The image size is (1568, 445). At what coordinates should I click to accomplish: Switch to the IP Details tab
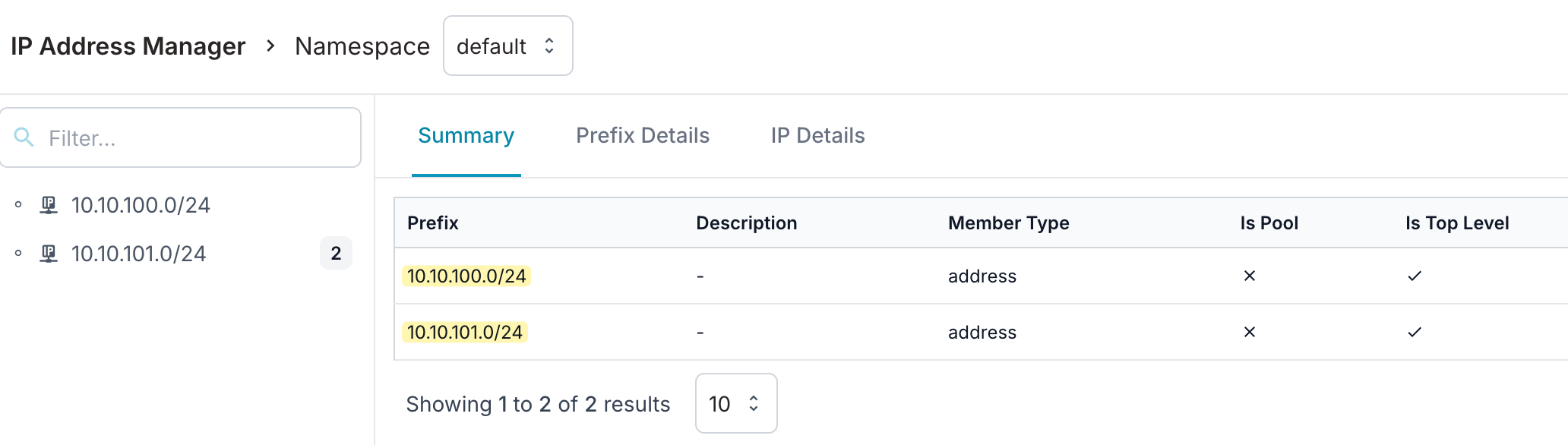[x=817, y=135]
